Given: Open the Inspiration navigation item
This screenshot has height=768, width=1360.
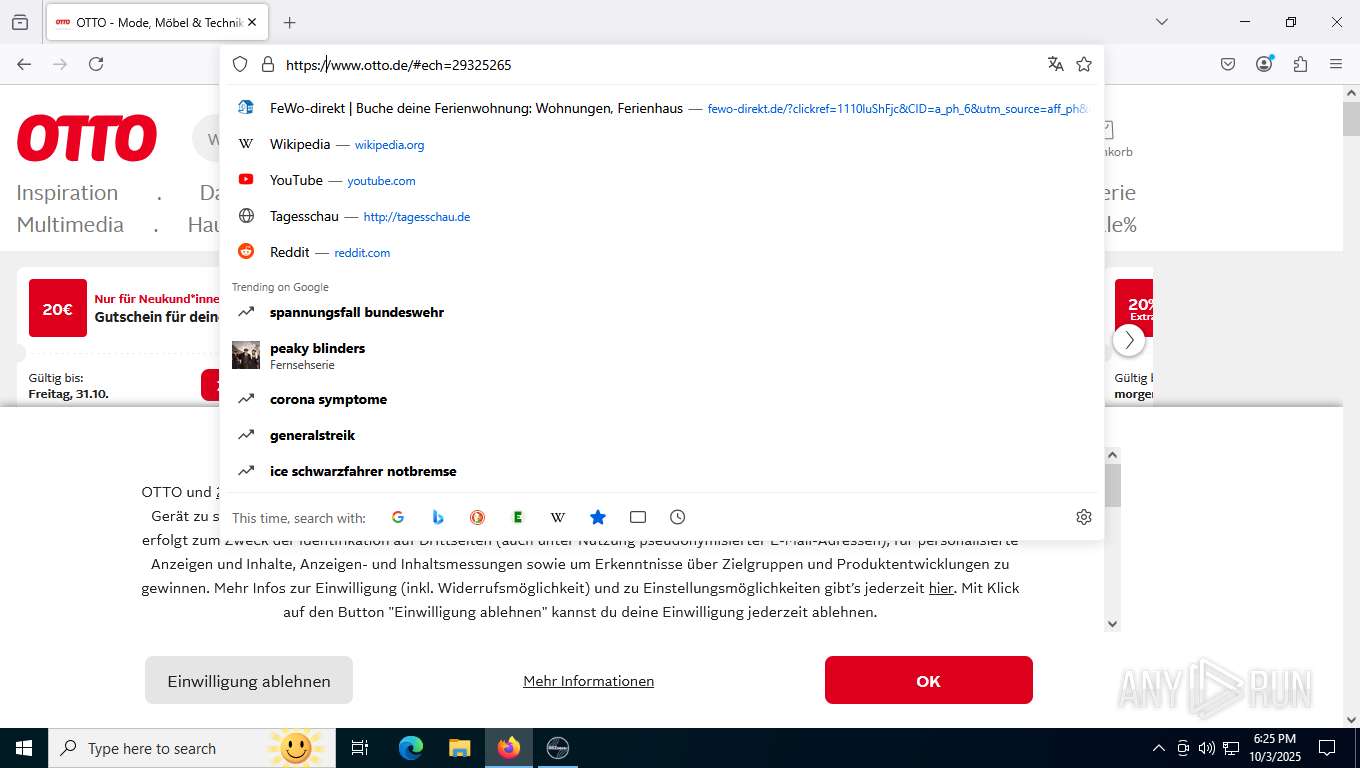Looking at the screenshot, I should 67,192.
